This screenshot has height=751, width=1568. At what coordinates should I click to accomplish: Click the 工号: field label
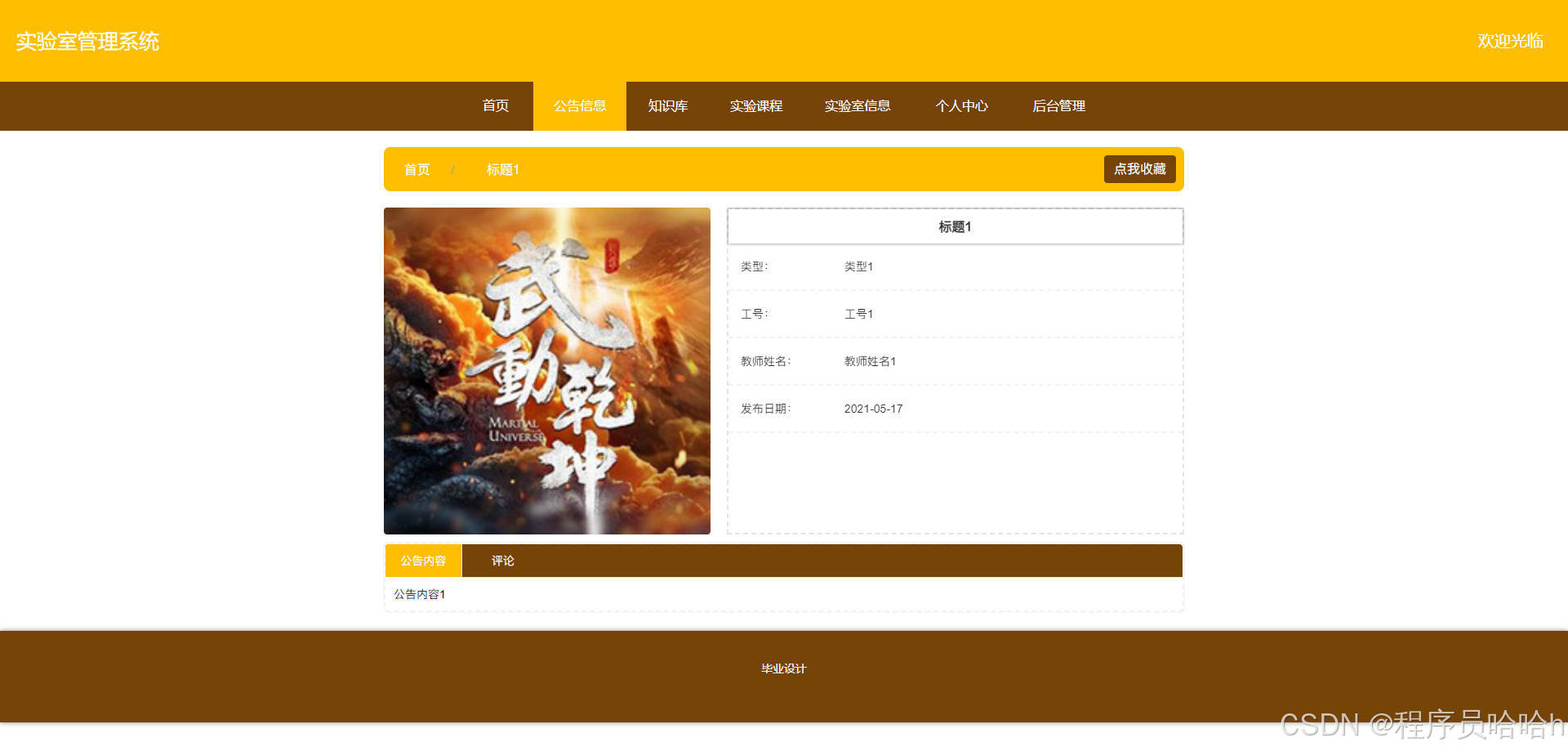pyautogui.click(x=754, y=314)
